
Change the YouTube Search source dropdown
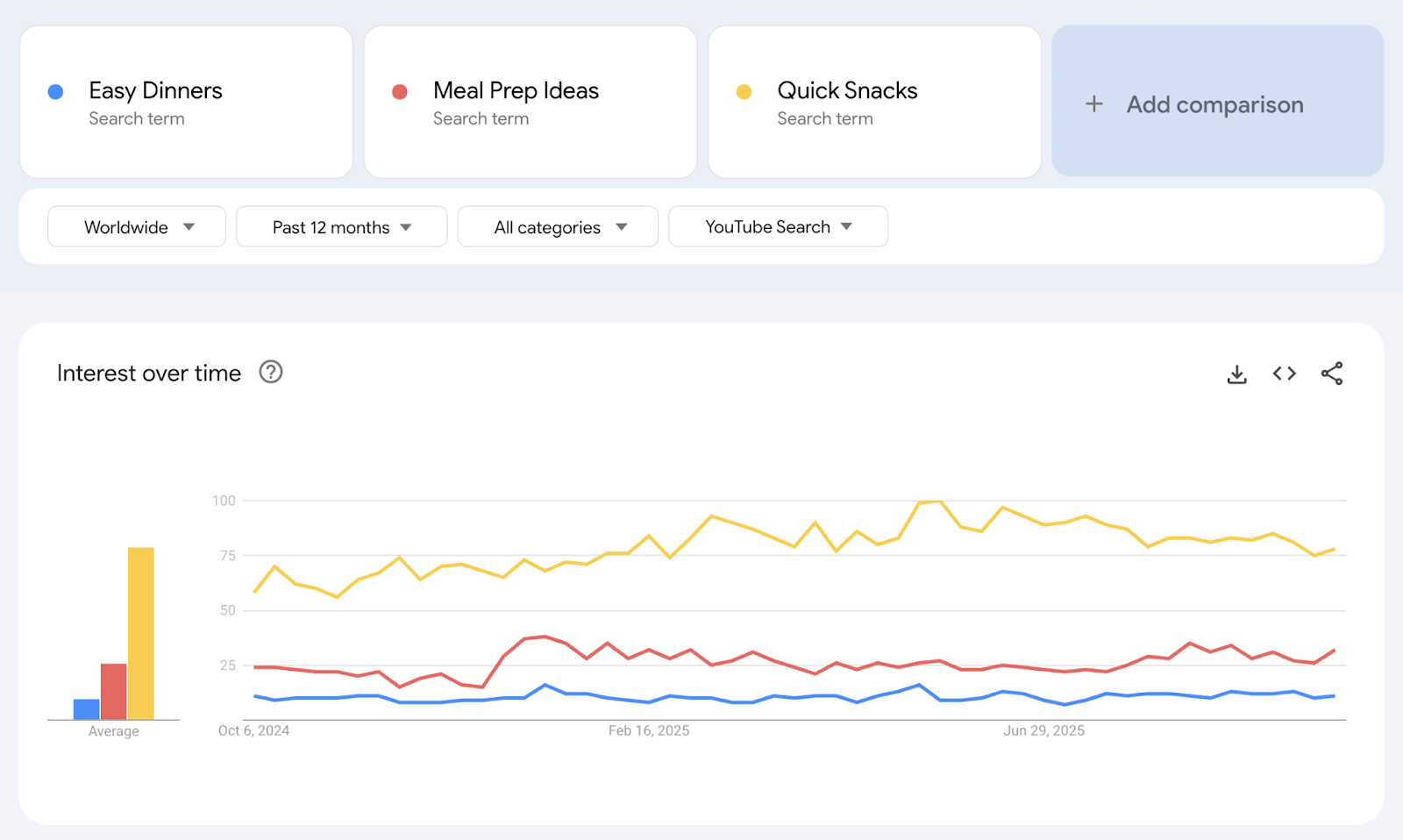pyautogui.click(x=778, y=227)
